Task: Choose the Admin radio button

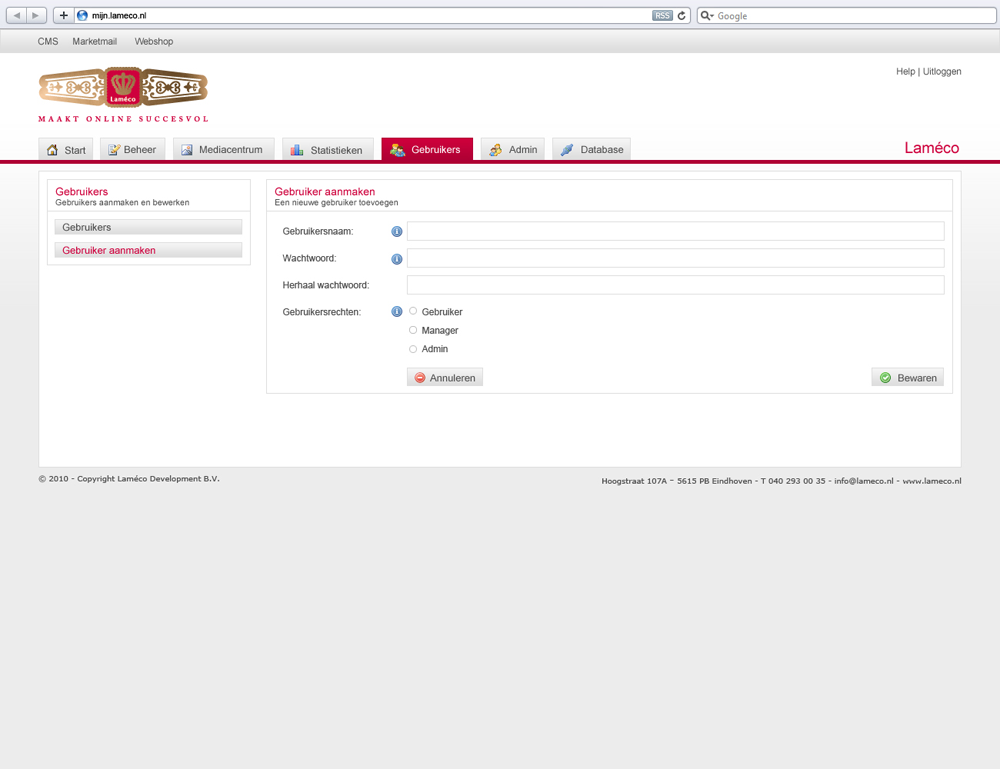Action: click(413, 349)
